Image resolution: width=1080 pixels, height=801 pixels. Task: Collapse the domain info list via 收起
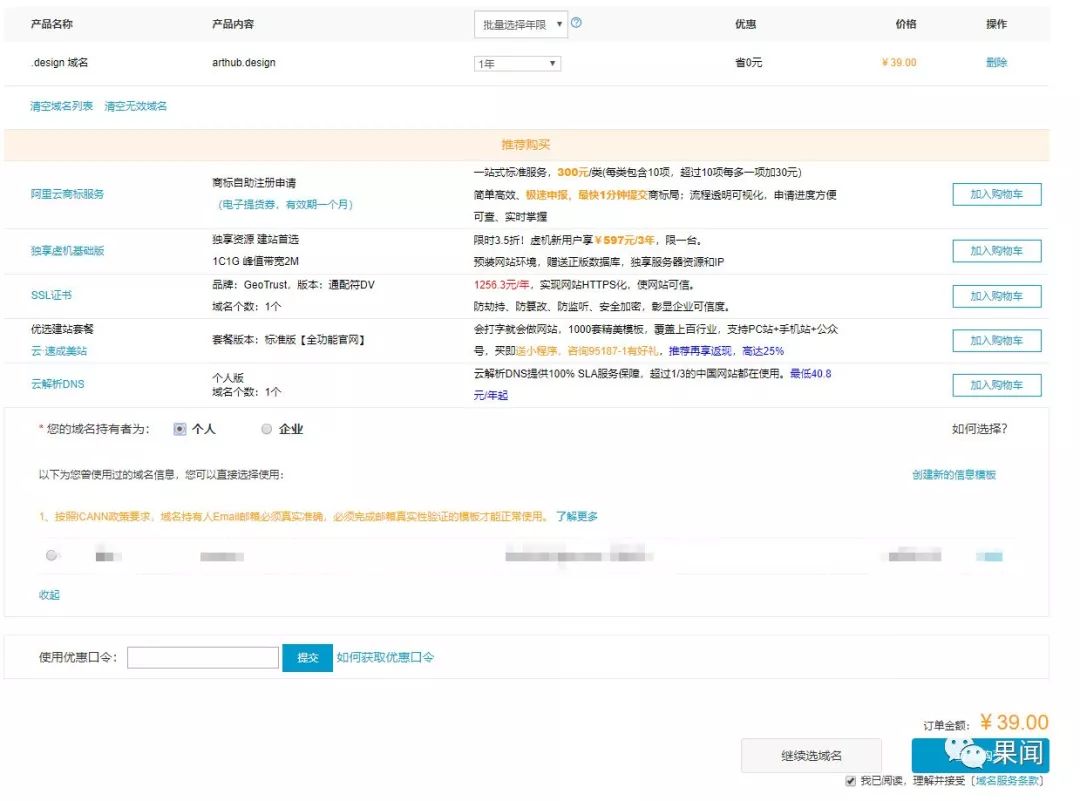tap(49, 594)
